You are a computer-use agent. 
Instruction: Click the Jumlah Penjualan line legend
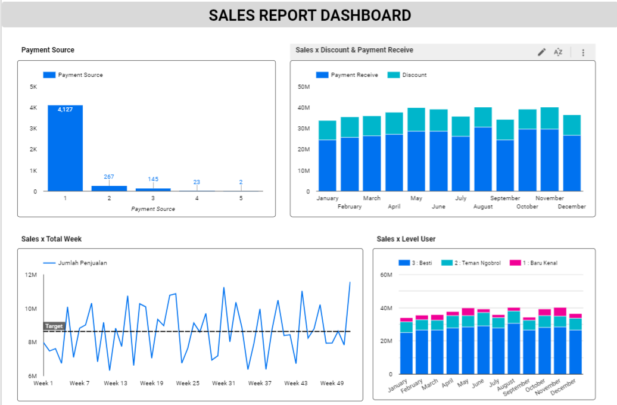coord(75,263)
